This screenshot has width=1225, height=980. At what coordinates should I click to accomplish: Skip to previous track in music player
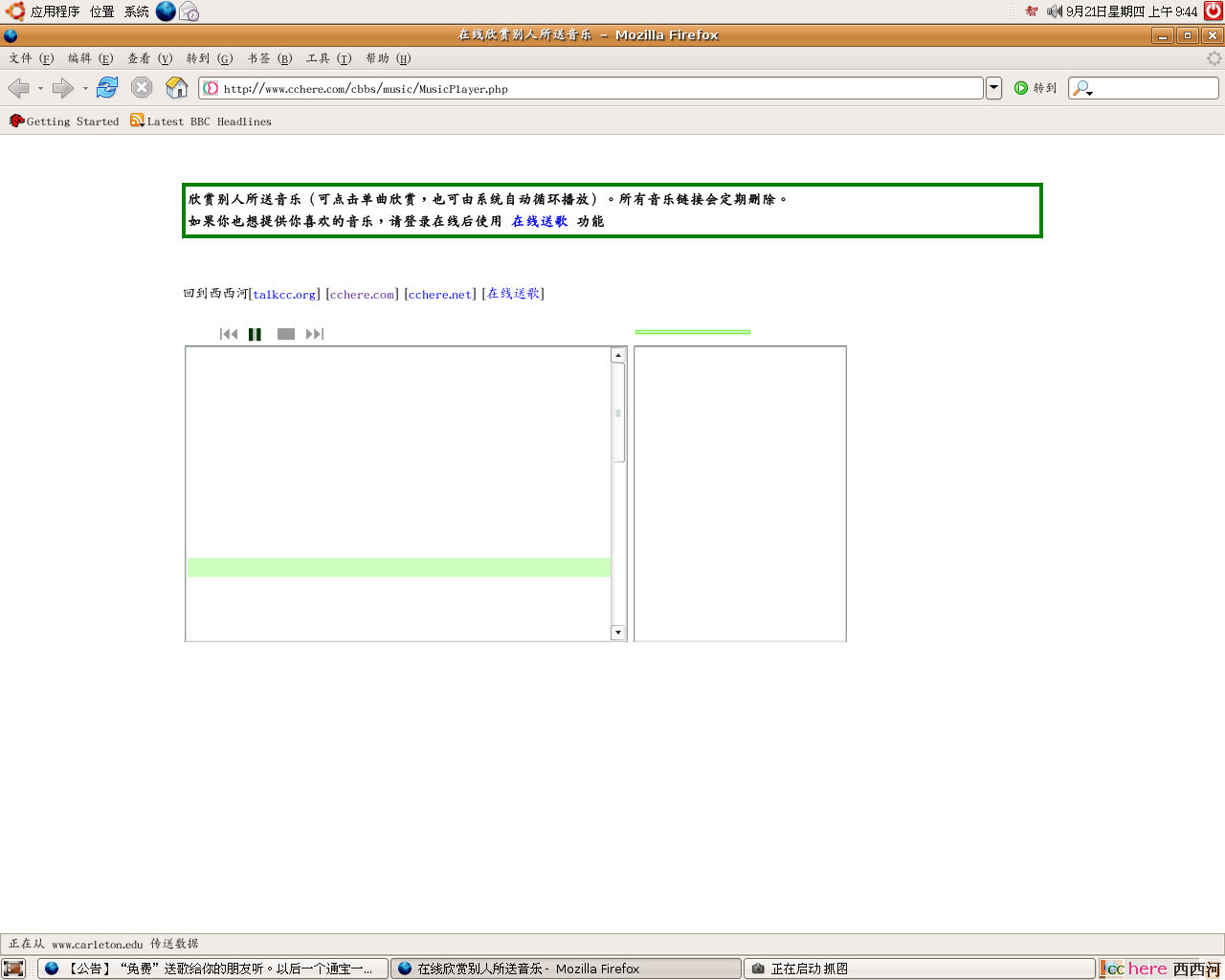(229, 334)
